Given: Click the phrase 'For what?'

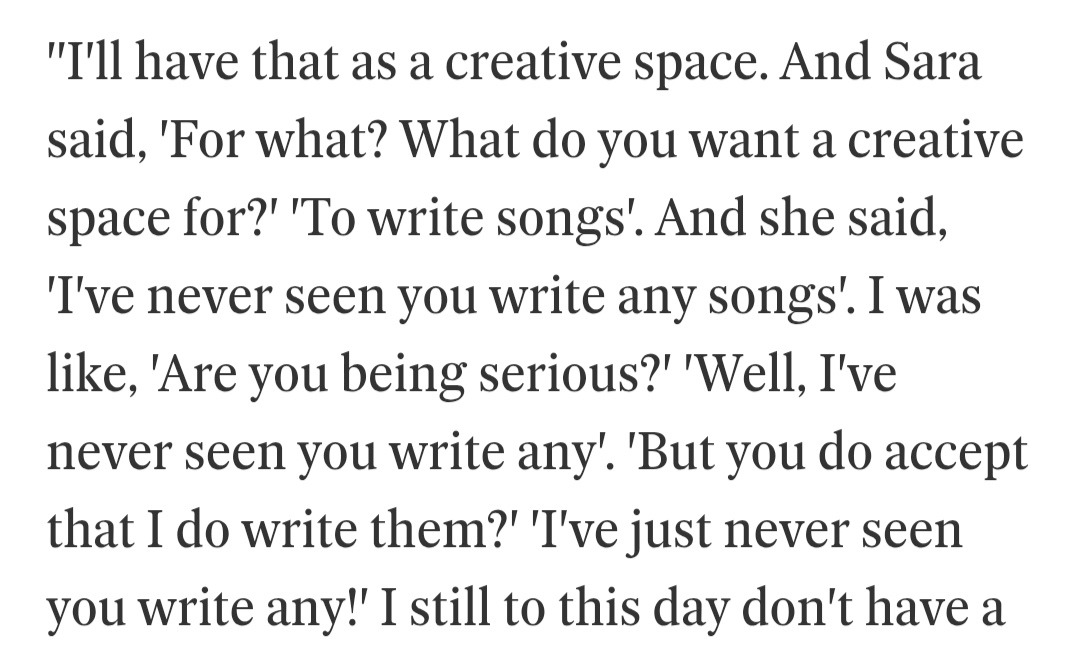Looking at the screenshot, I should pyautogui.click(x=271, y=139).
